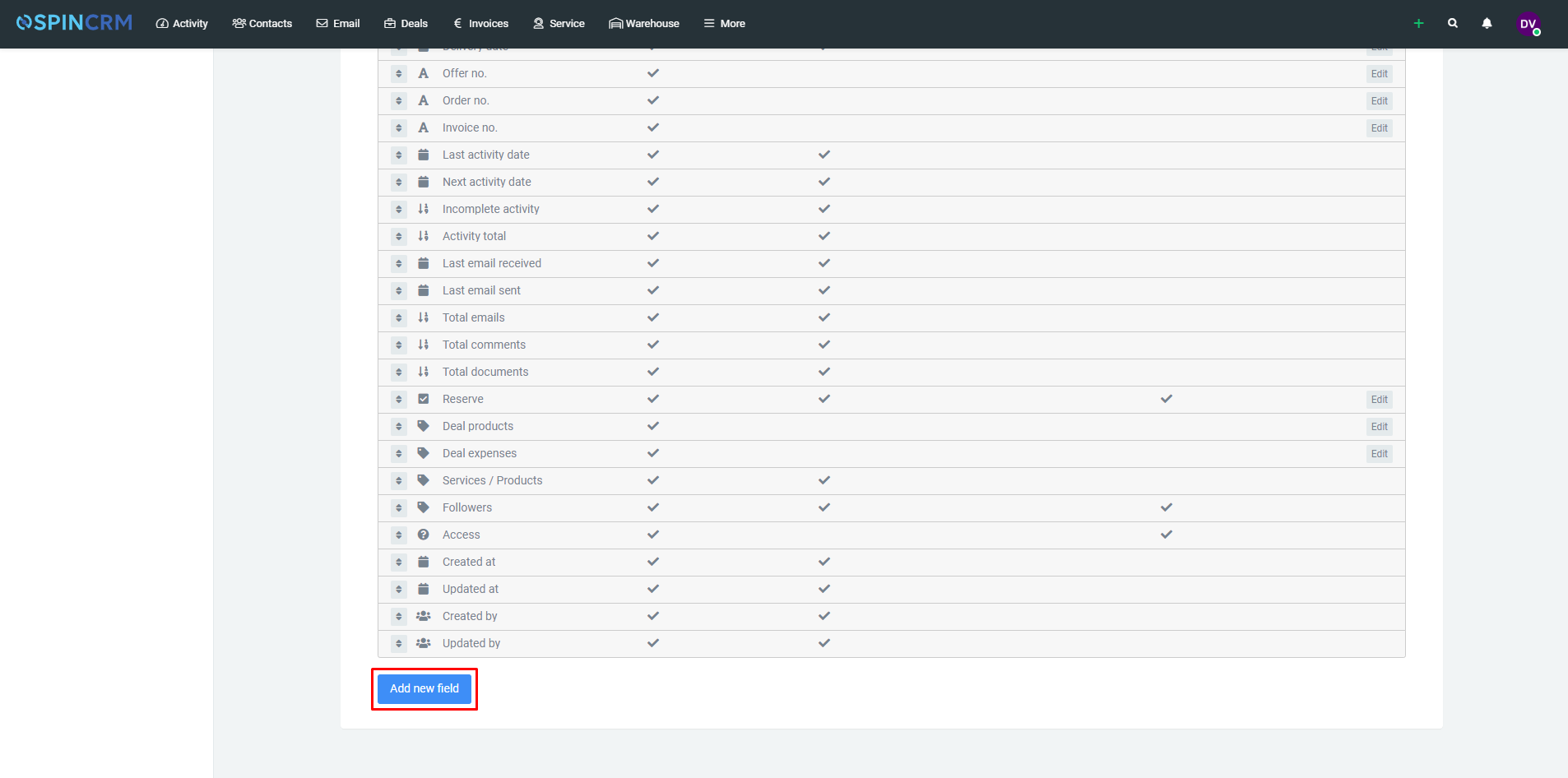Screen dimensions: 1568x778
Task: Click the reorder handle for Total documents
Action: click(x=399, y=373)
